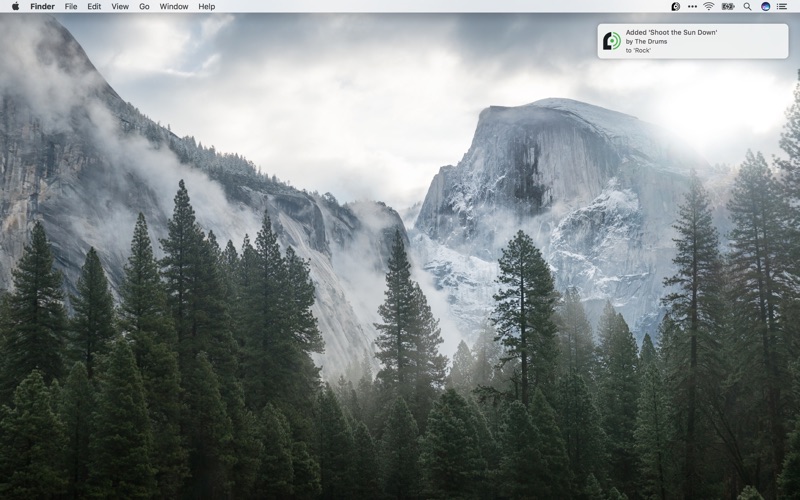Open the Window menu
Screen dimensions: 800x500
click(x=173, y=7)
